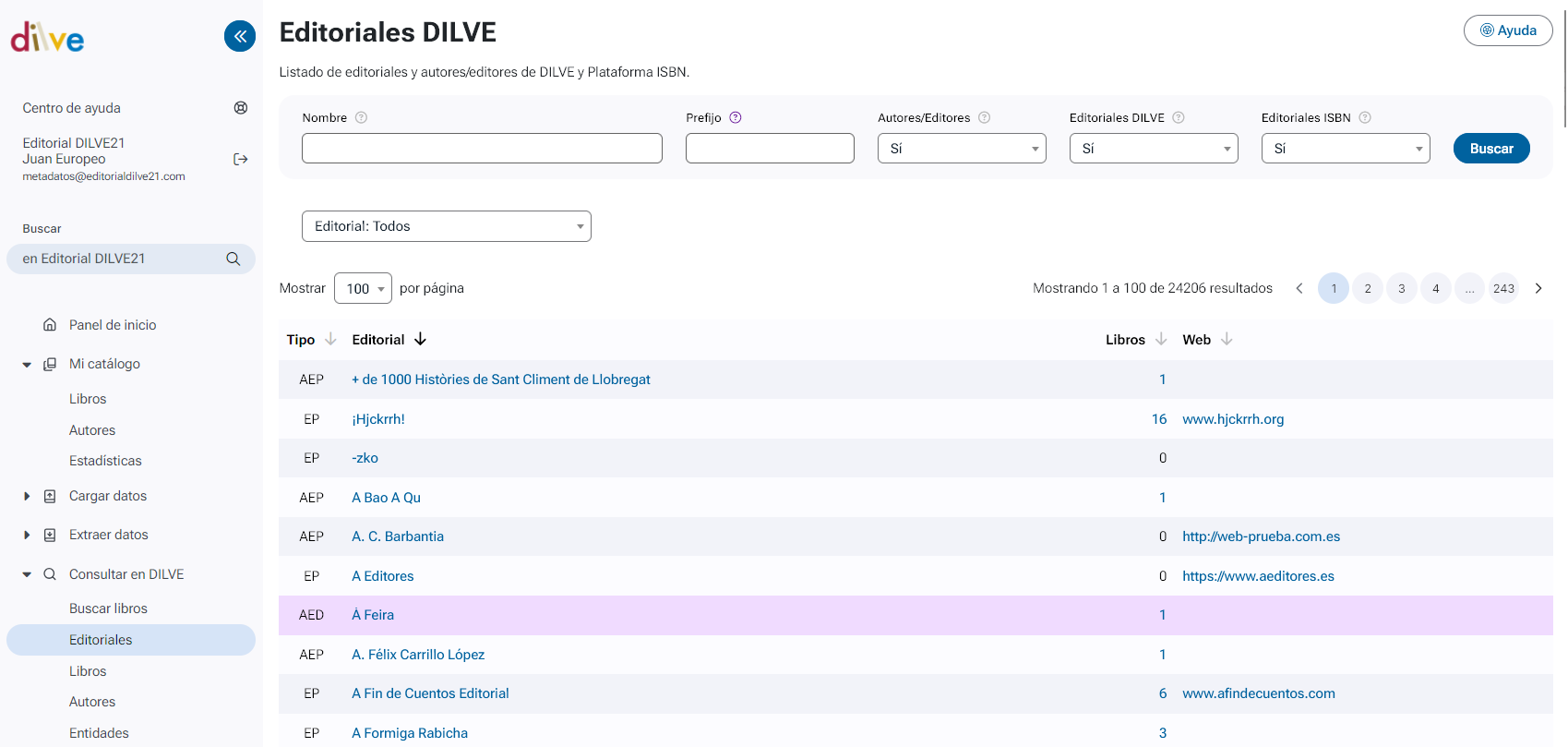This screenshot has width=1568, height=747.
Task: Open the Autores/Editores dropdown
Action: click(961, 149)
